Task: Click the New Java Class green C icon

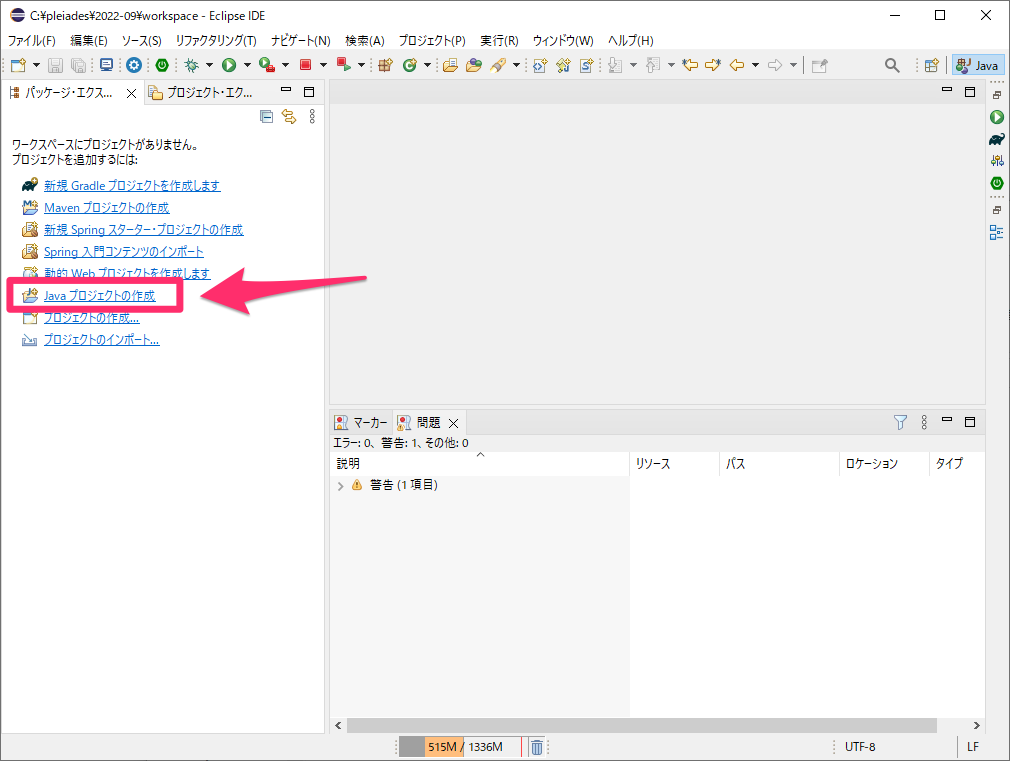Action: pos(410,65)
